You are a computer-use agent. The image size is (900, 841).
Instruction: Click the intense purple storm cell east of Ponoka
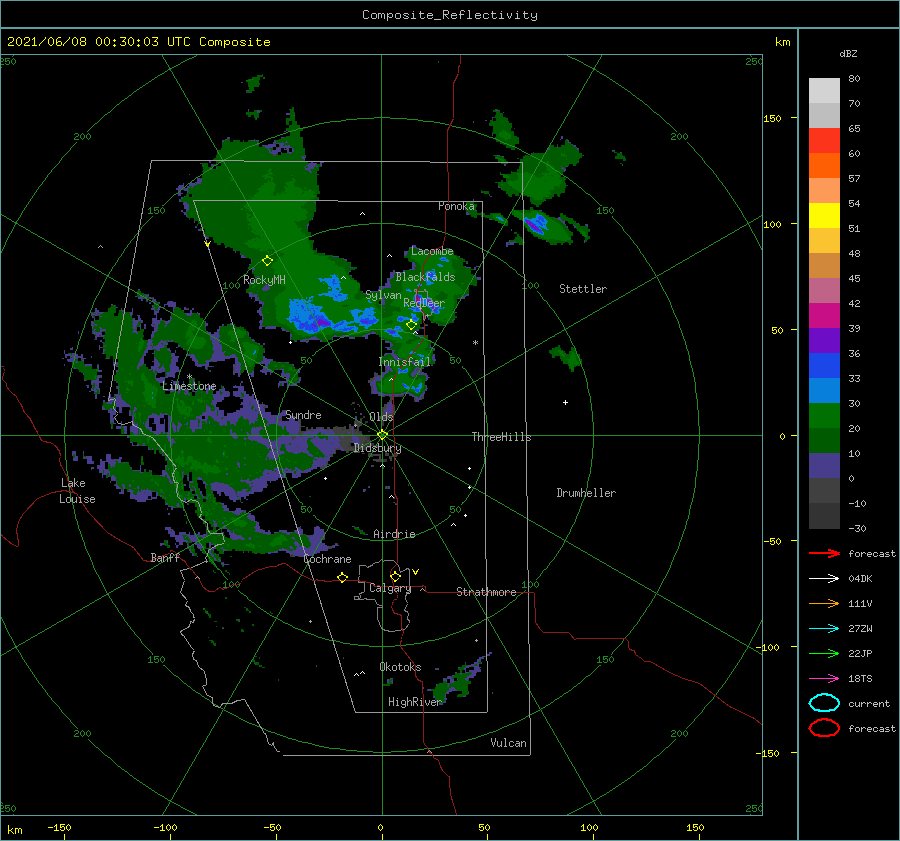tap(535, 224)
